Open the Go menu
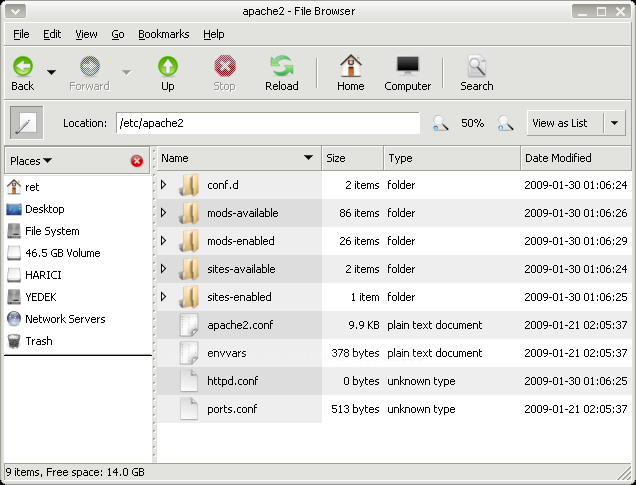Viewport: 636px width, 485px height. point(118,34)
